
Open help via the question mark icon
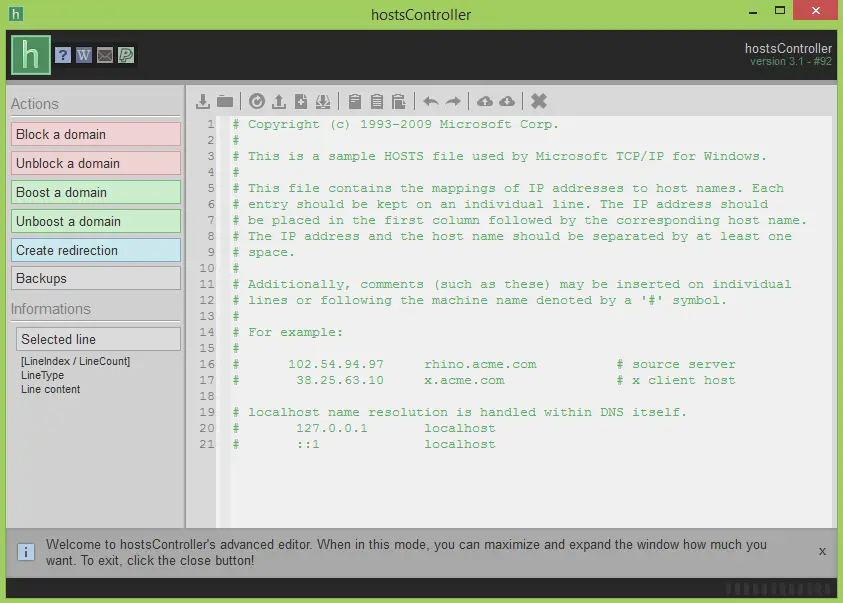63,55
